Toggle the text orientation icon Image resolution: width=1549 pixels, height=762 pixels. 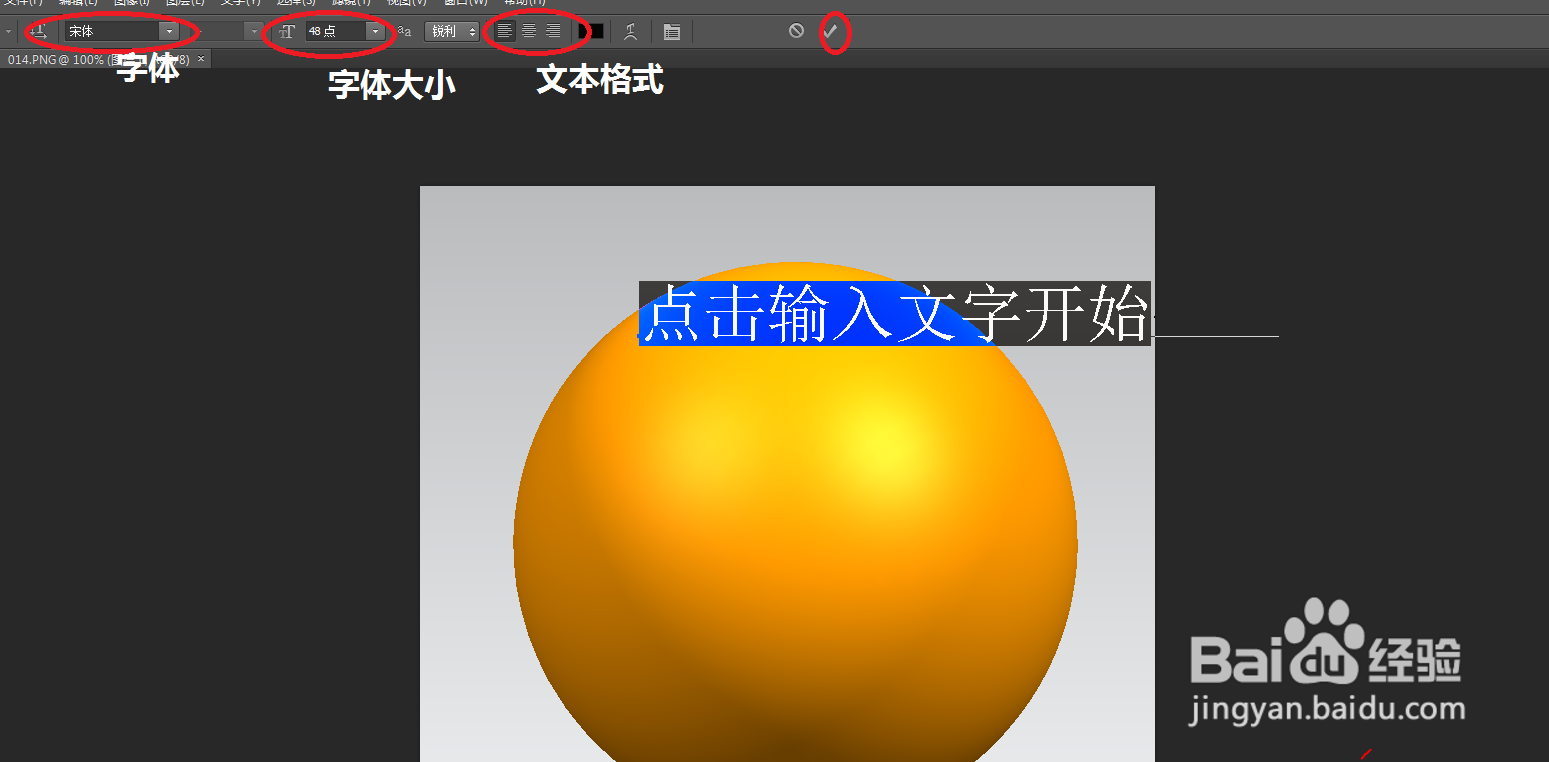coord(39,32)
